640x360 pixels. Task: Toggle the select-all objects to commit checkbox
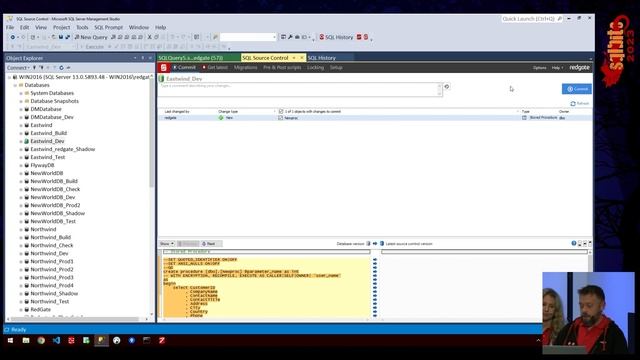click(x=281, y=111)
